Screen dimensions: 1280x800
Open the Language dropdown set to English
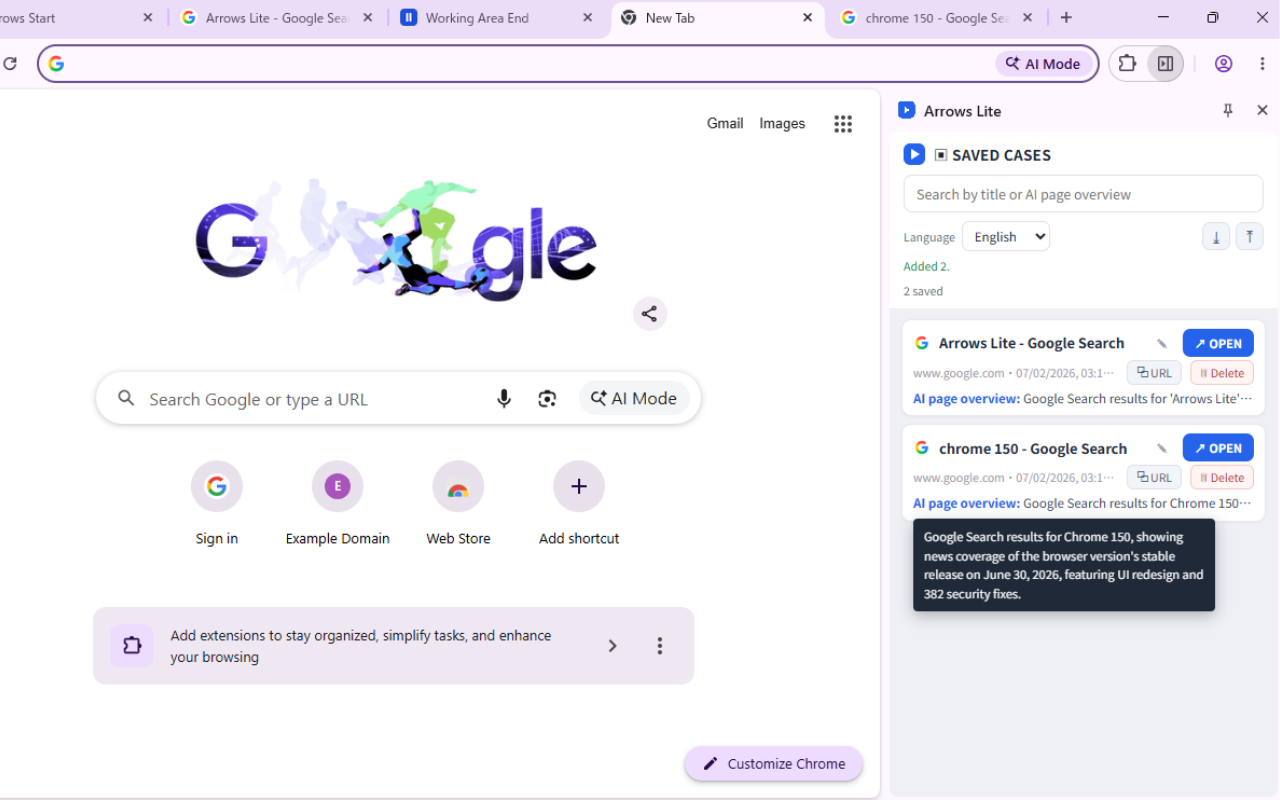(x=1006, y=237)
